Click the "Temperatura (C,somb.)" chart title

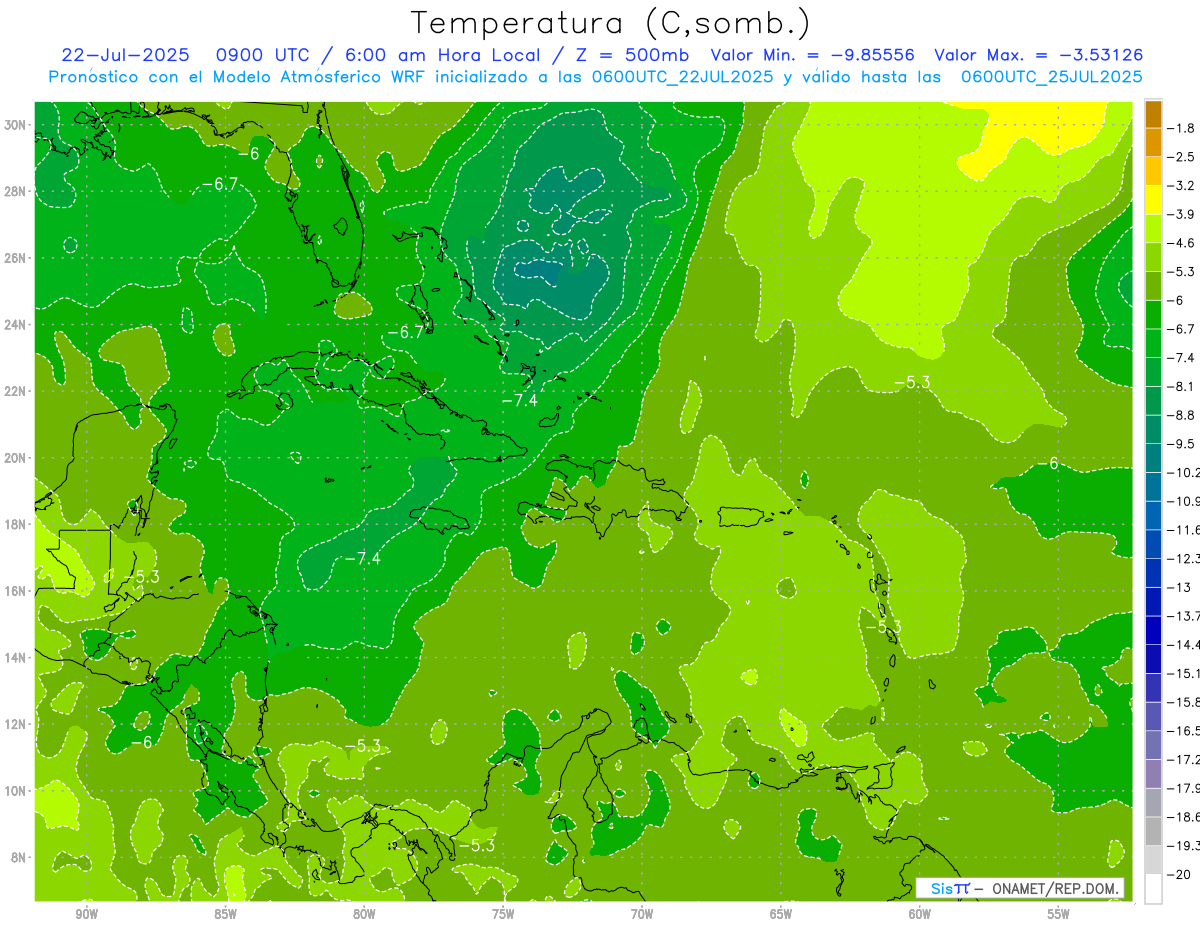611,23
